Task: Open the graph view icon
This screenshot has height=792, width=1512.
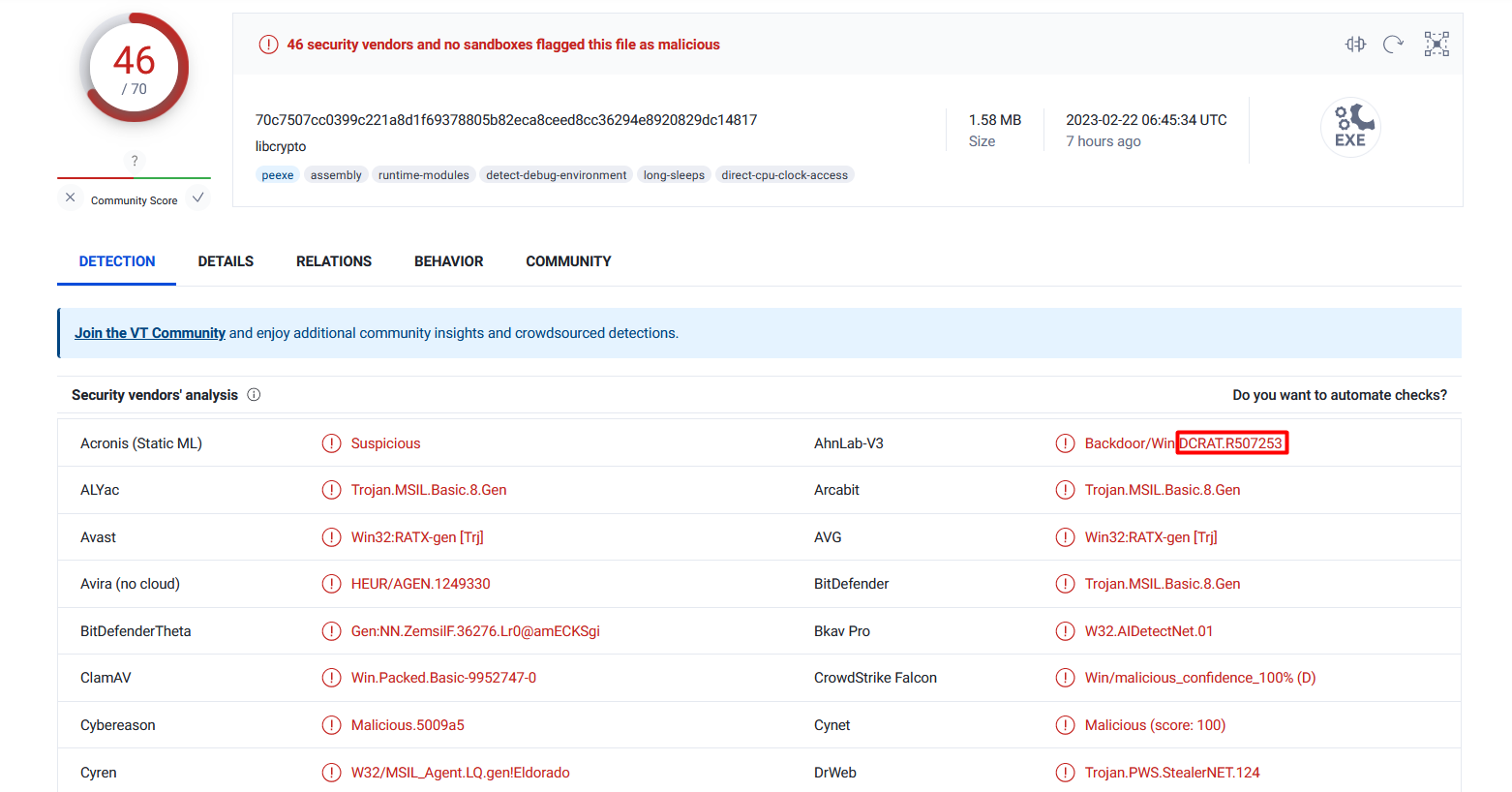Action: pyautogui.click(x=1436, y=44)
